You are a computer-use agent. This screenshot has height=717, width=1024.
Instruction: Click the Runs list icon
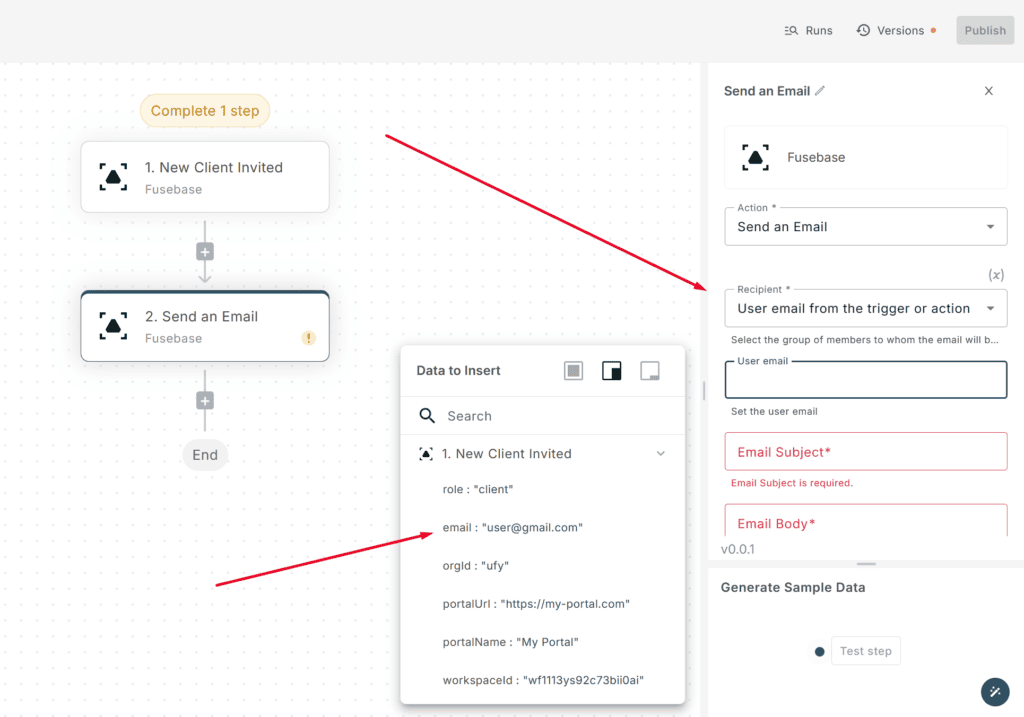point(791,31)
